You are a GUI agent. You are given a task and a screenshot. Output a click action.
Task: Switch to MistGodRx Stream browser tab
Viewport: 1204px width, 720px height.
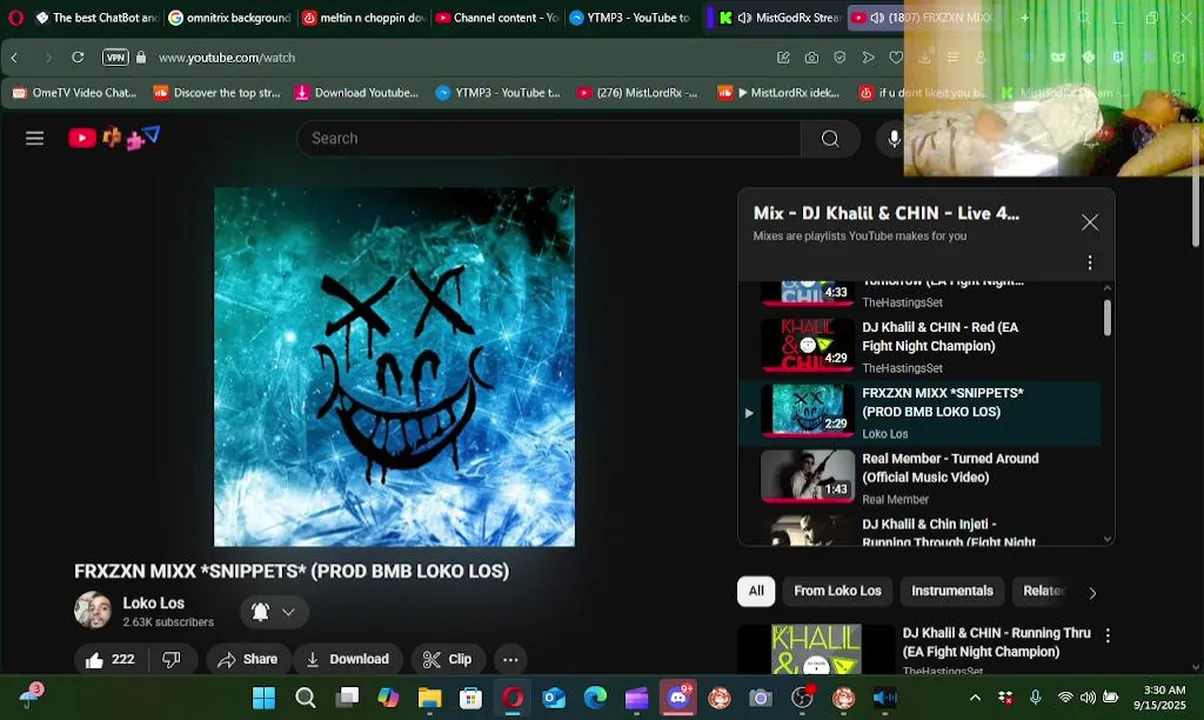(x=780, y=17)
